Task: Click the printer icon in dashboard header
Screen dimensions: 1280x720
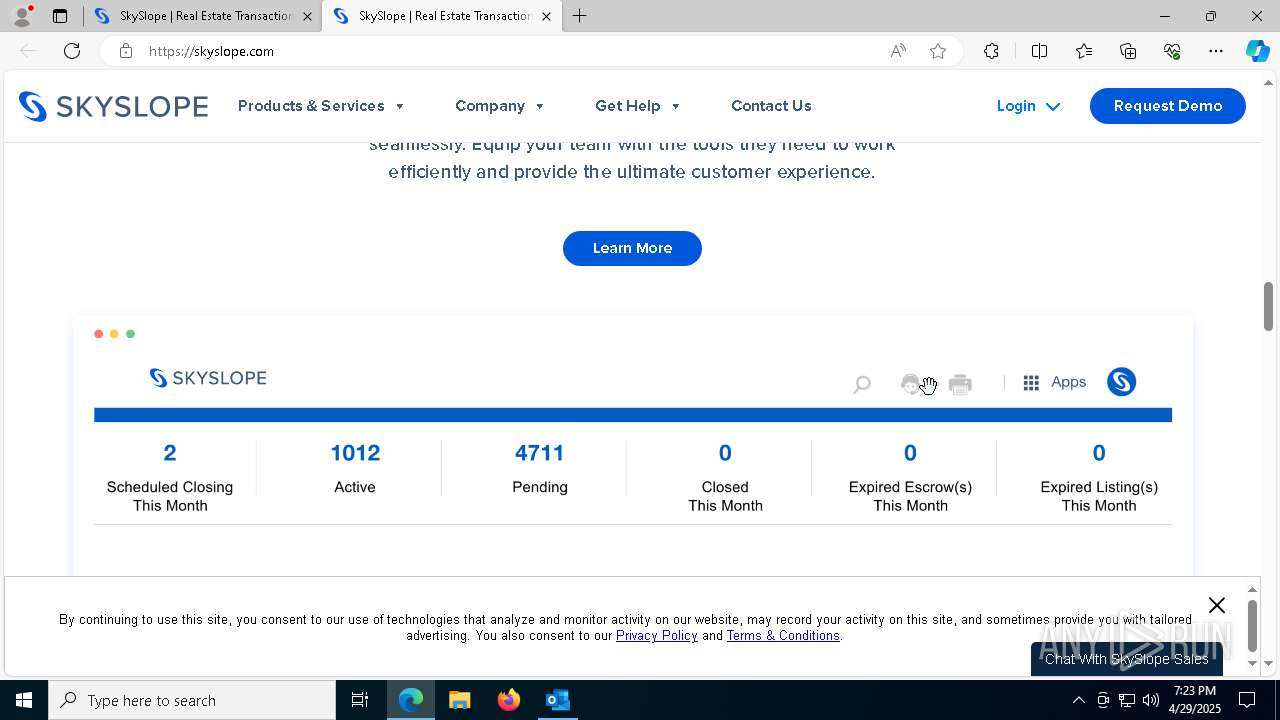Action: 960,384
